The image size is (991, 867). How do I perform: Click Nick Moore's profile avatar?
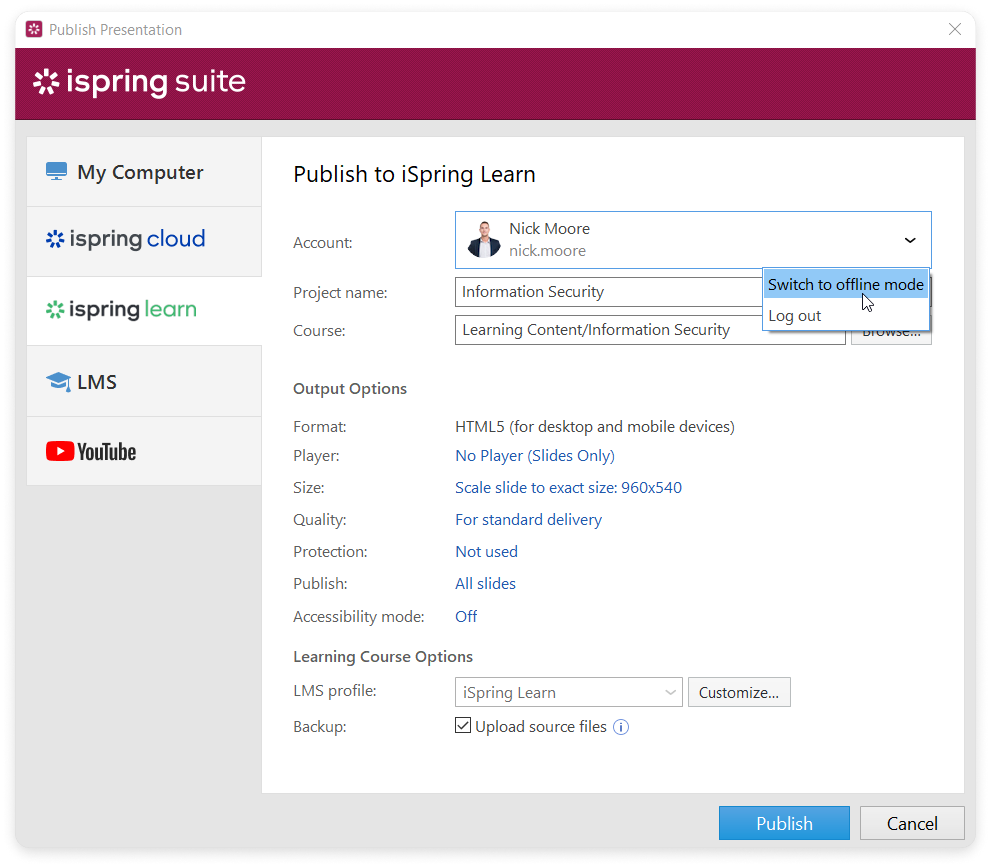(x=484, y=239)
